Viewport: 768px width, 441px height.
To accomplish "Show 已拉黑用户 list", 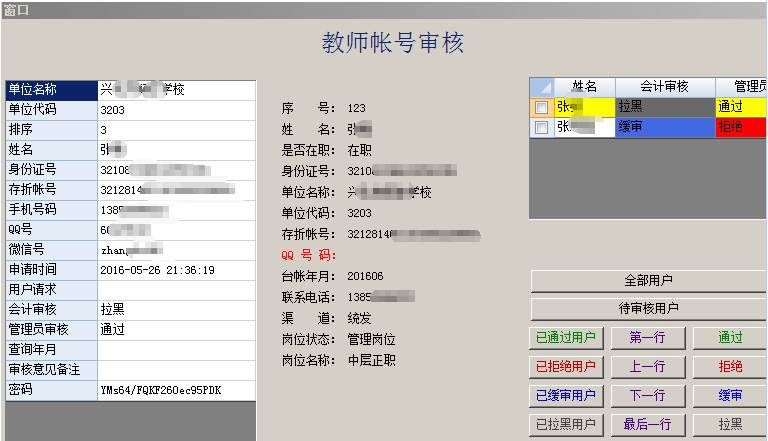I will click(x=566, y=425).
